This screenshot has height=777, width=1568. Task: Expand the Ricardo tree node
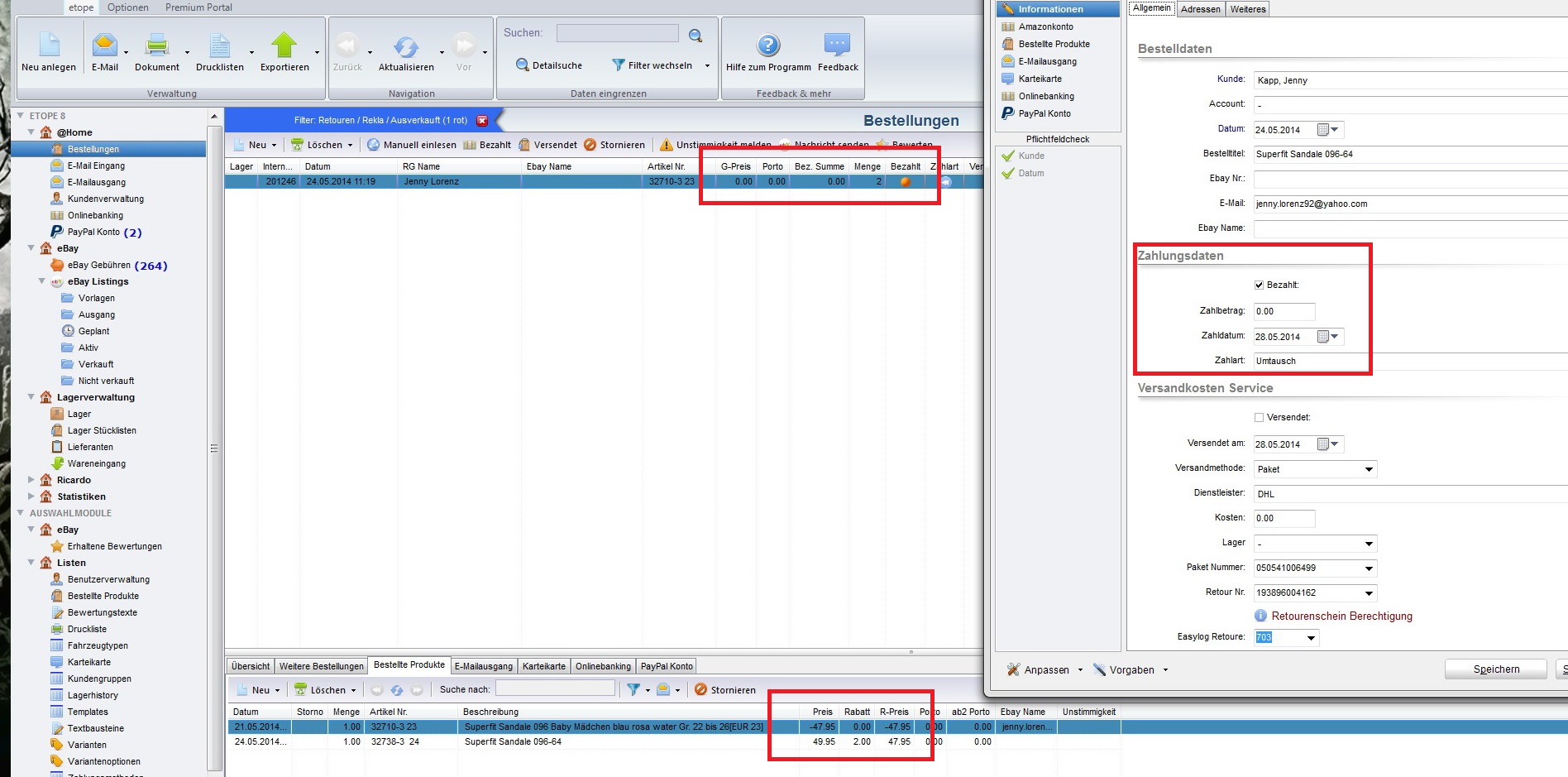pyautogui.click(x=31, y=480)
